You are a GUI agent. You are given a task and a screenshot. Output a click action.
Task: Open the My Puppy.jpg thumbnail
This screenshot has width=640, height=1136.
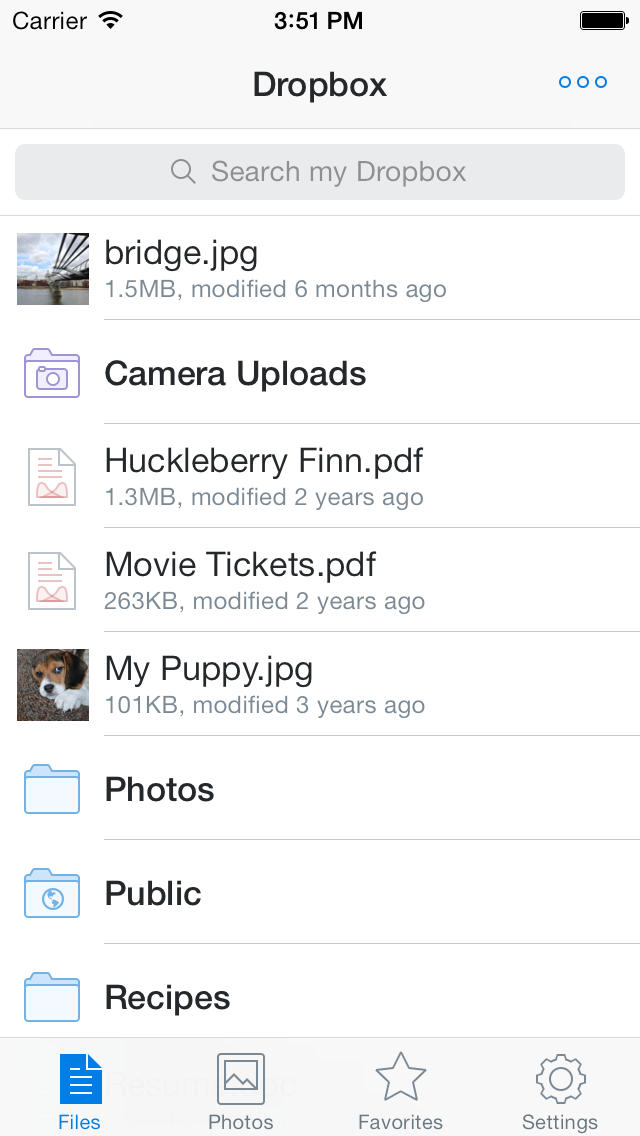coord(53,685)
